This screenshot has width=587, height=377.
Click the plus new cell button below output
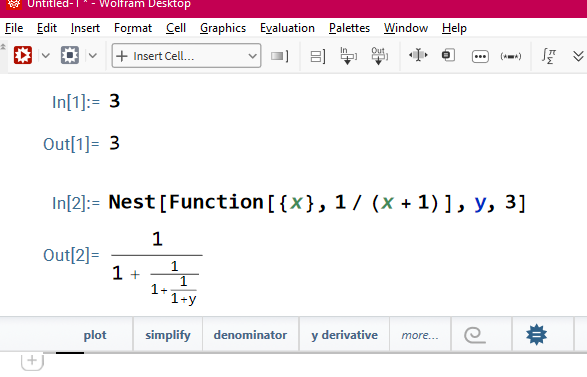(x=32, y=361)
